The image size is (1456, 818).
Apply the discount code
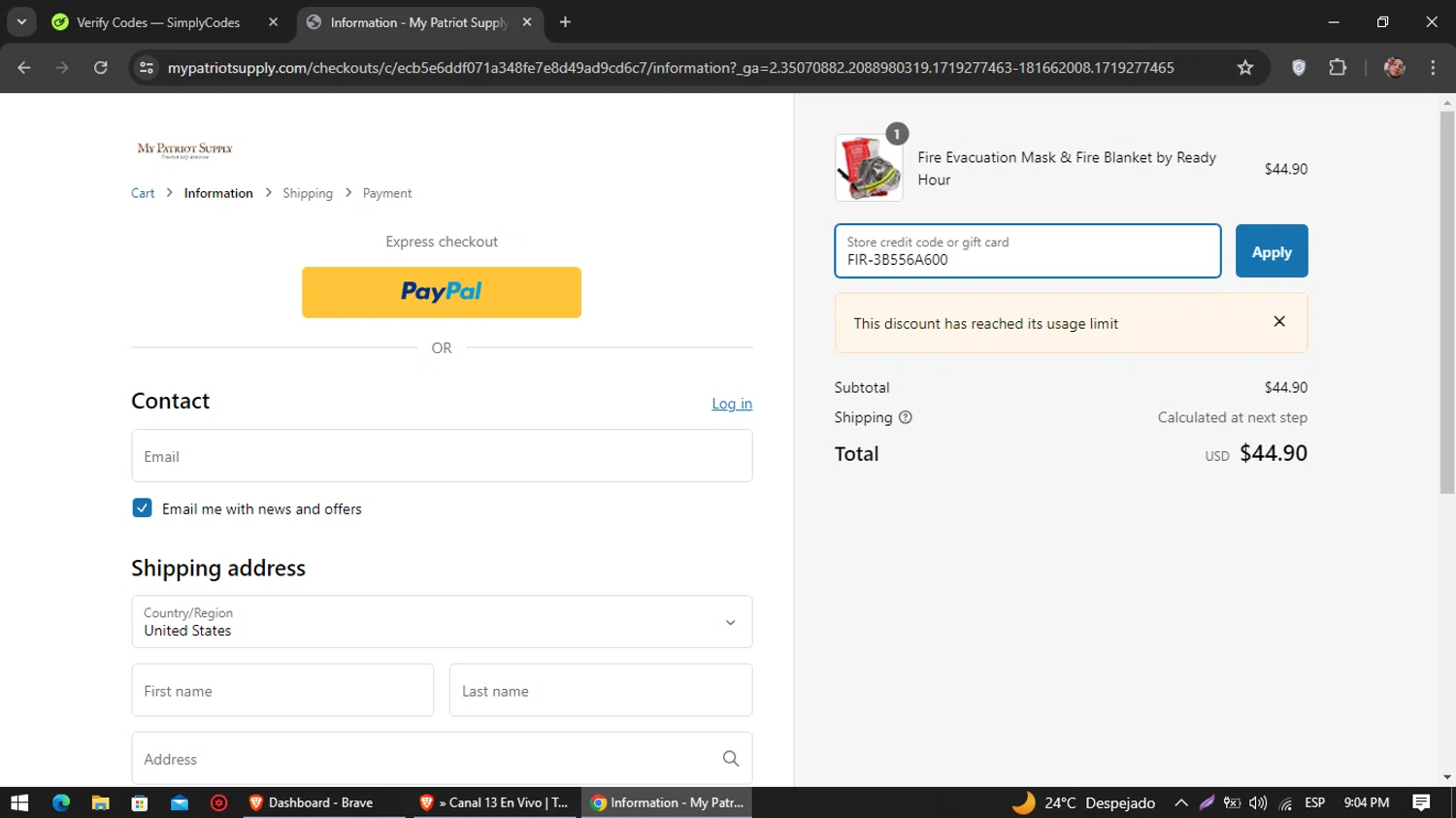[1272, 251]
